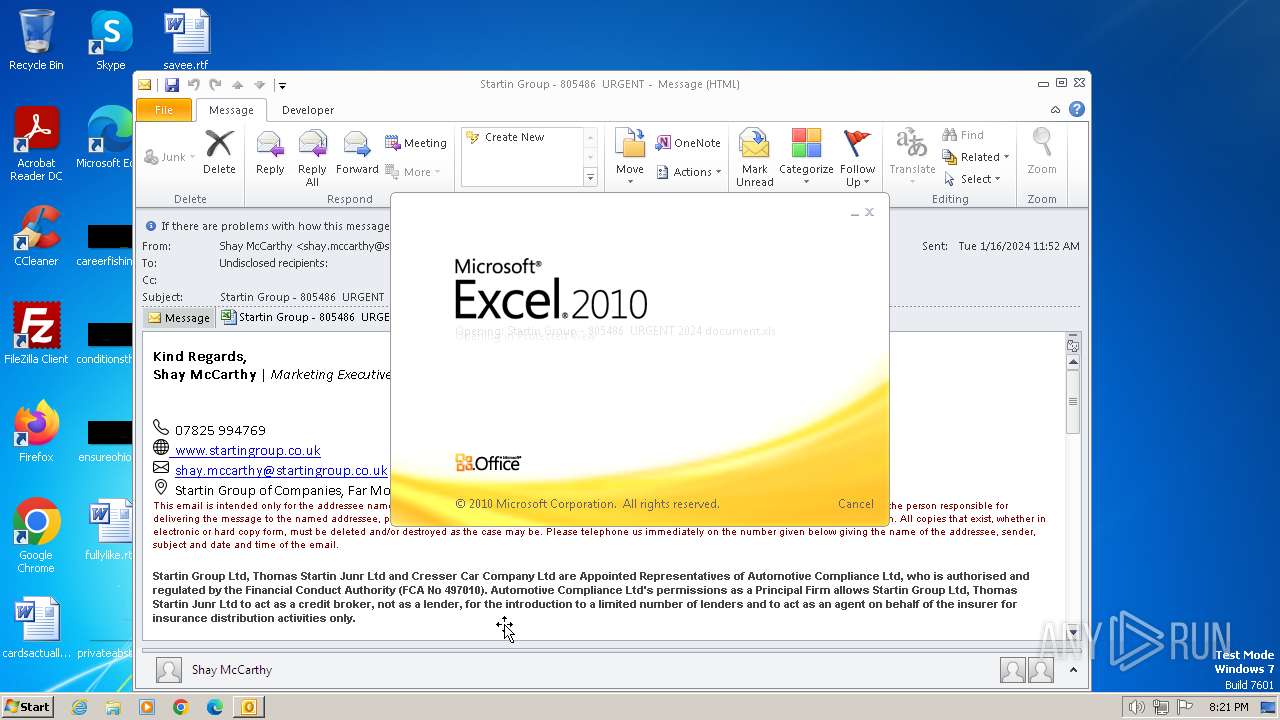The image size is (1280, 720).
Task: Select the Message body tab
Action: (179, 317)
